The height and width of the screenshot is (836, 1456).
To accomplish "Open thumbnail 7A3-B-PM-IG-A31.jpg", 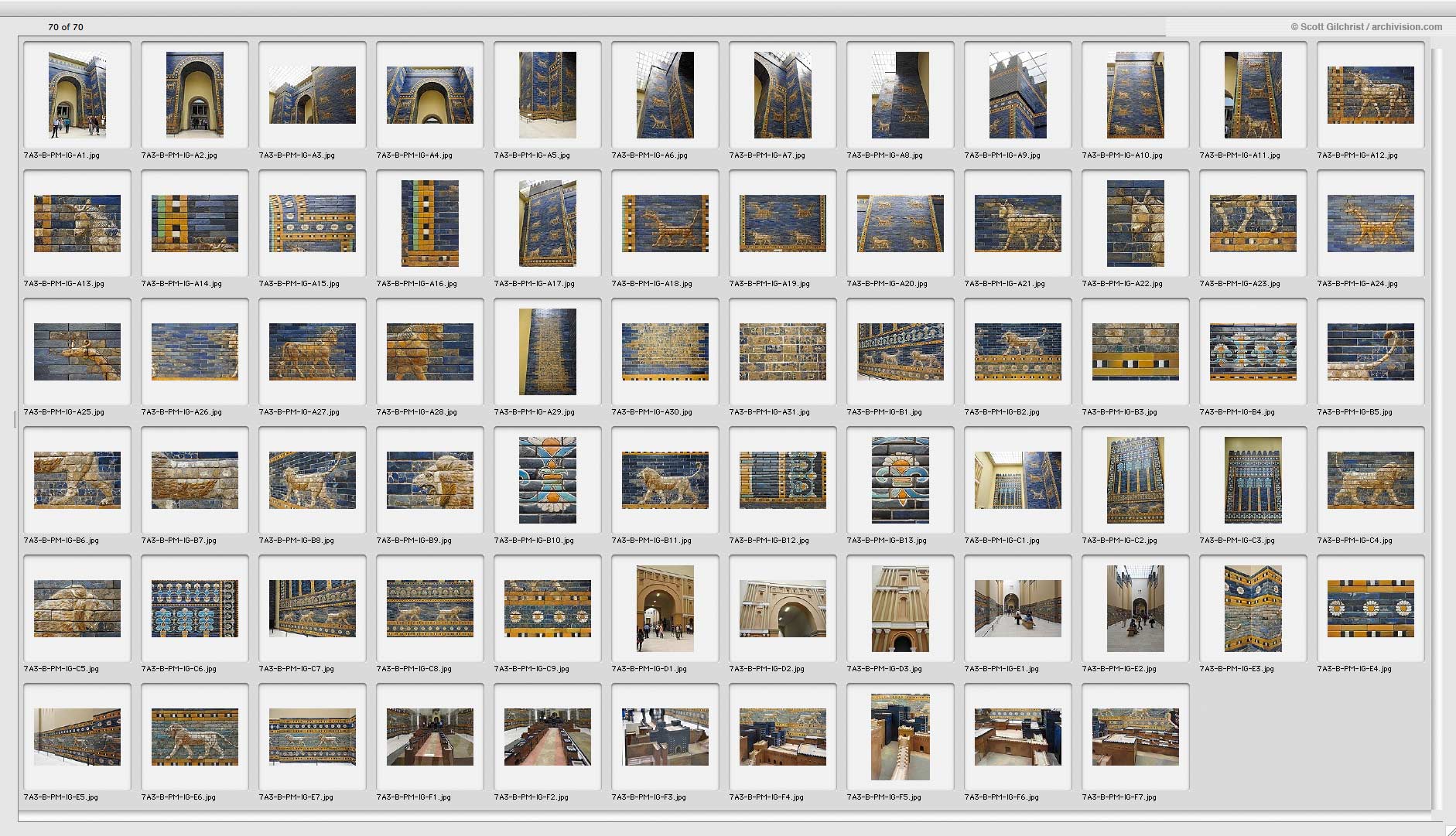I will click(x=783, y=352).
